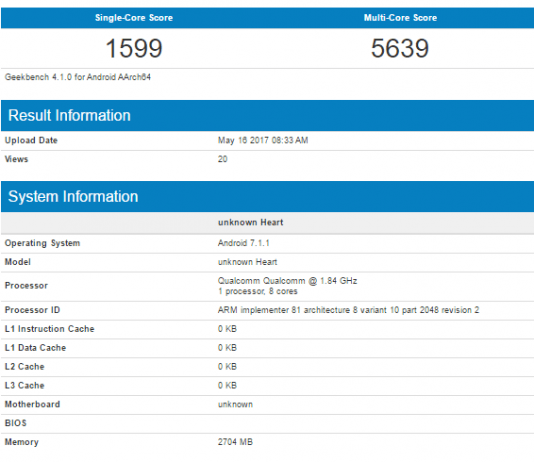Click the Views count value 20
The width and height of the screenshot is (534, 462).
pos(222,159)
